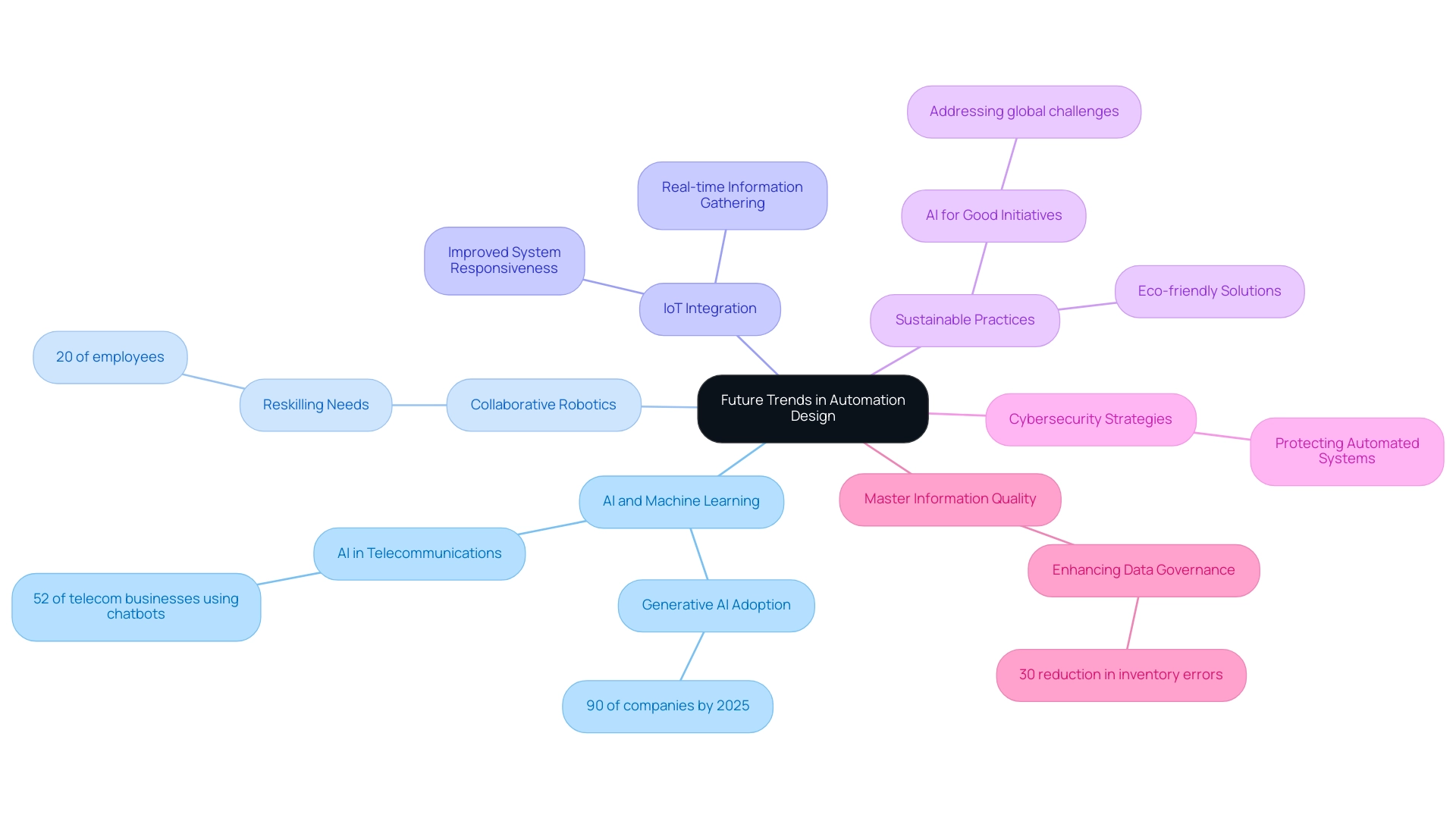Select the Master Information Quality node
This screenshot has height=821, width=1456.
[x=949, y=498]
